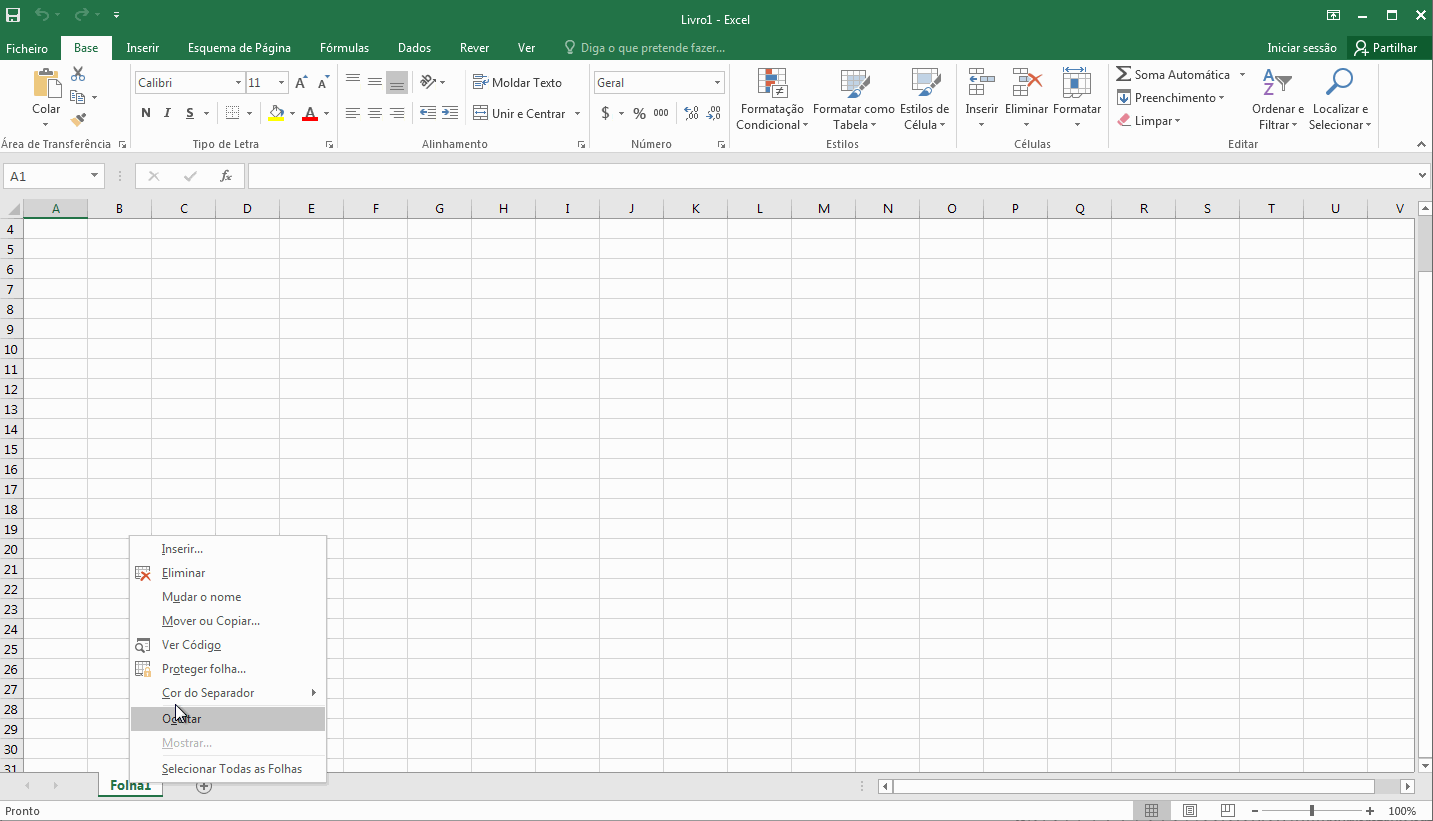Click the new sheet plus icon
This screenshot has height=821, width=1433.
[x=204, y=786]
